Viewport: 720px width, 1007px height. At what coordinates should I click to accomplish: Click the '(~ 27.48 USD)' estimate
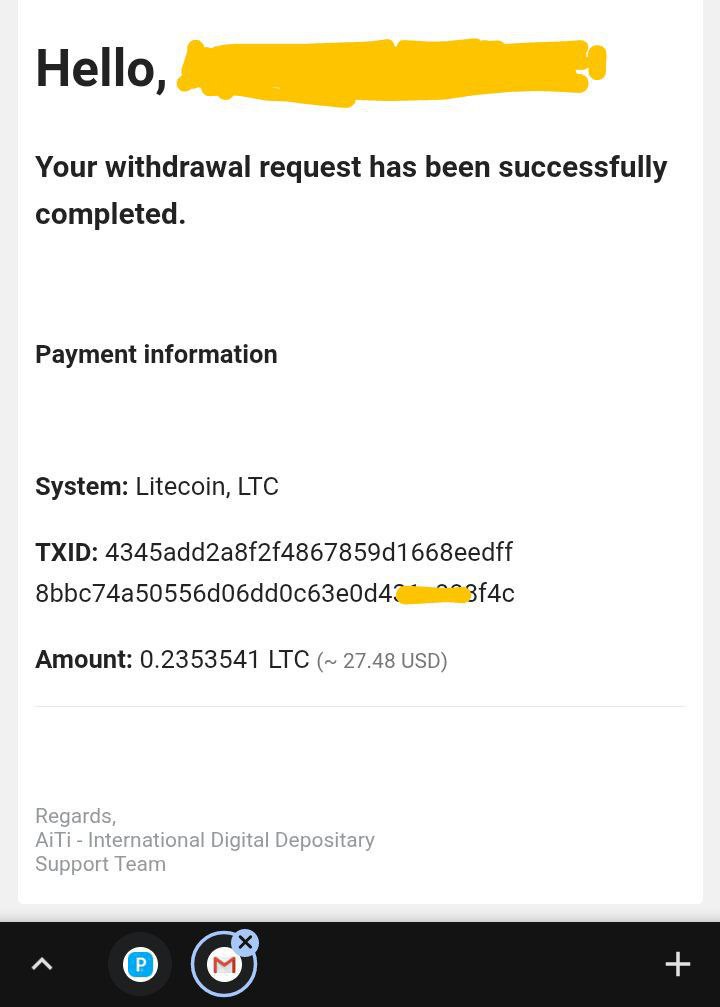pyautogui.click(x=382, y=661)
